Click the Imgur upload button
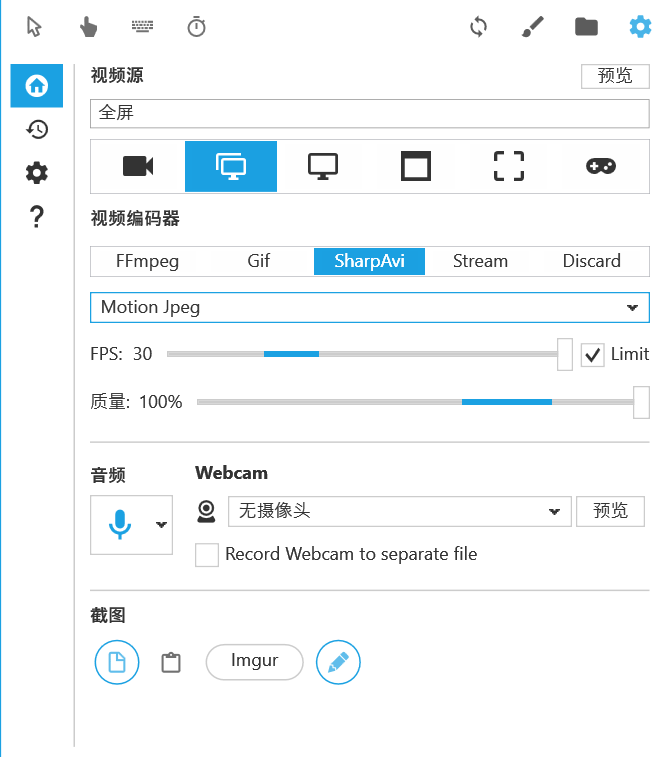Screen dimensions: 668x757 254,662
